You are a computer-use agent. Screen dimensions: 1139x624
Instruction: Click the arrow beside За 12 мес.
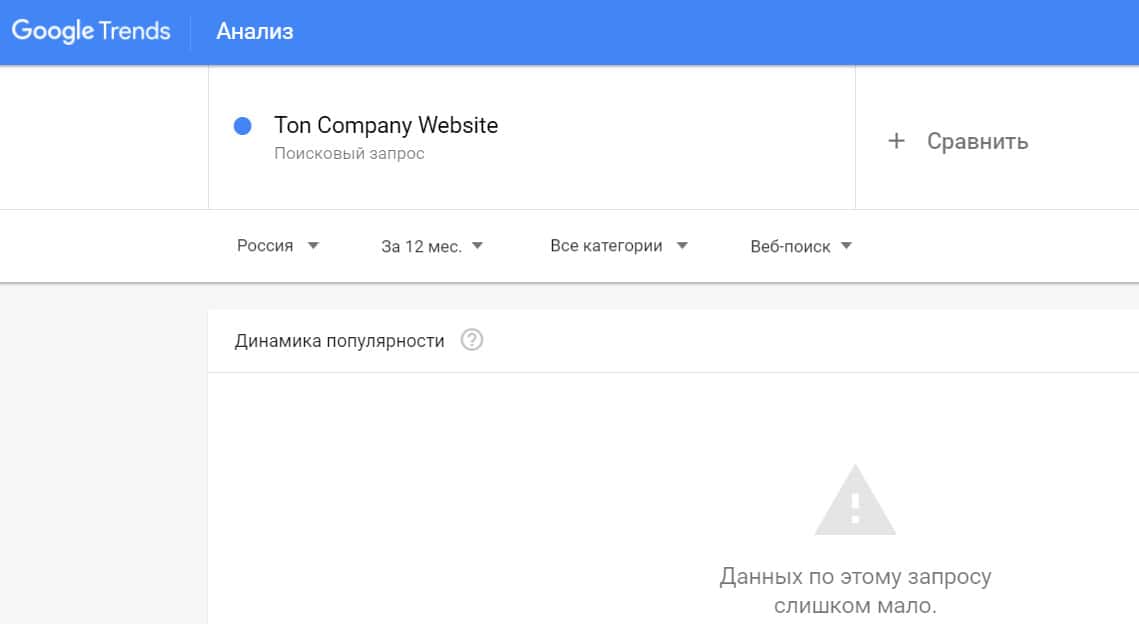point(477,246)
